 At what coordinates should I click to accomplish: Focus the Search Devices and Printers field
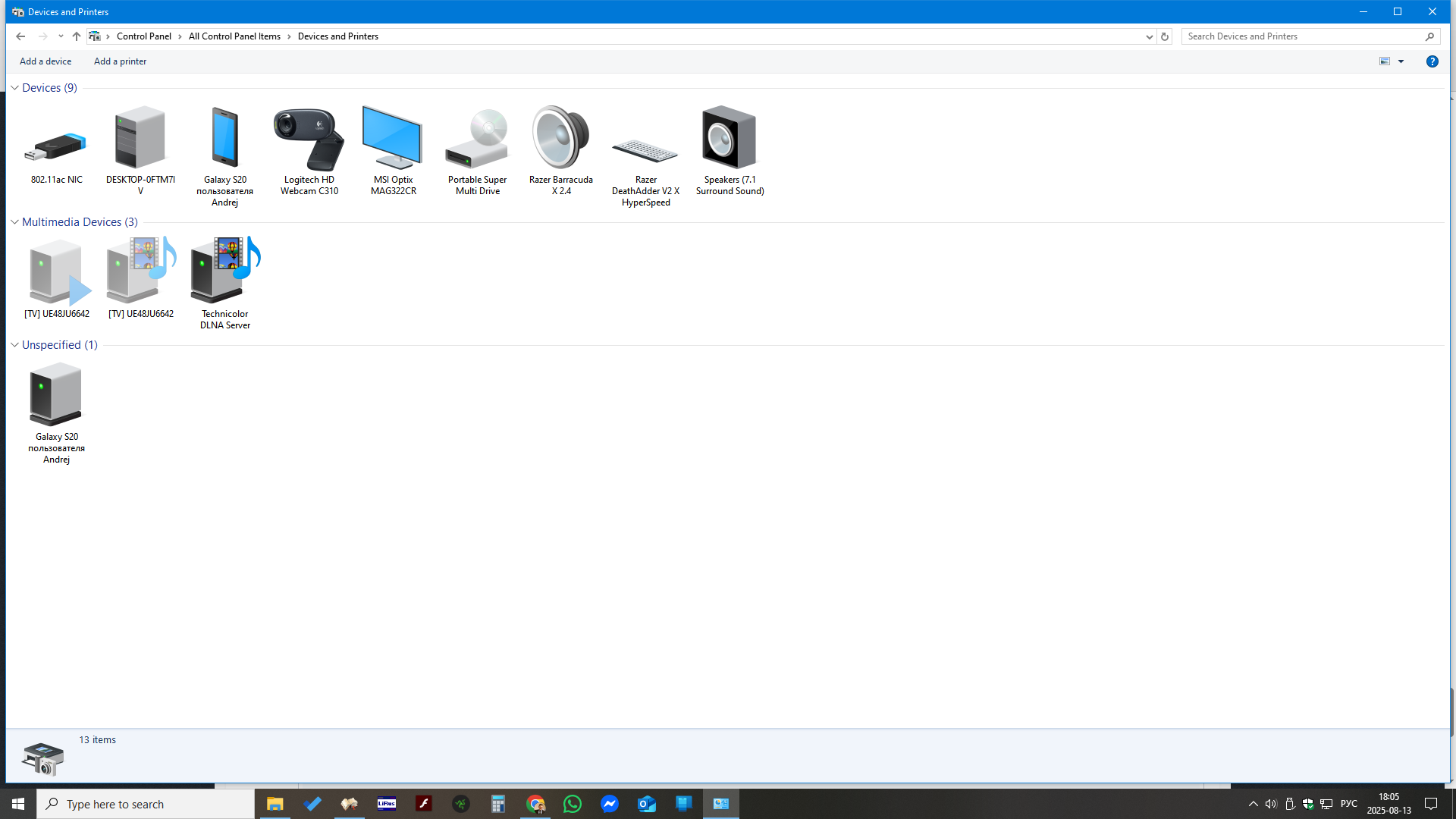pos(1303,36)
